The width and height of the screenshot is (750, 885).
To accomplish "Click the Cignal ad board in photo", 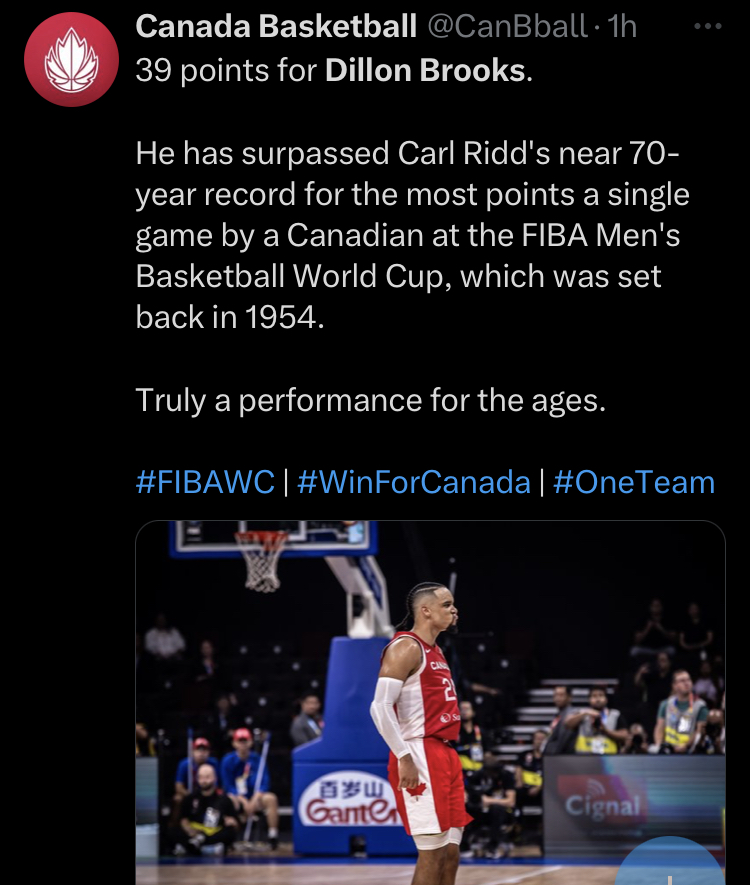I will [603, 804].
